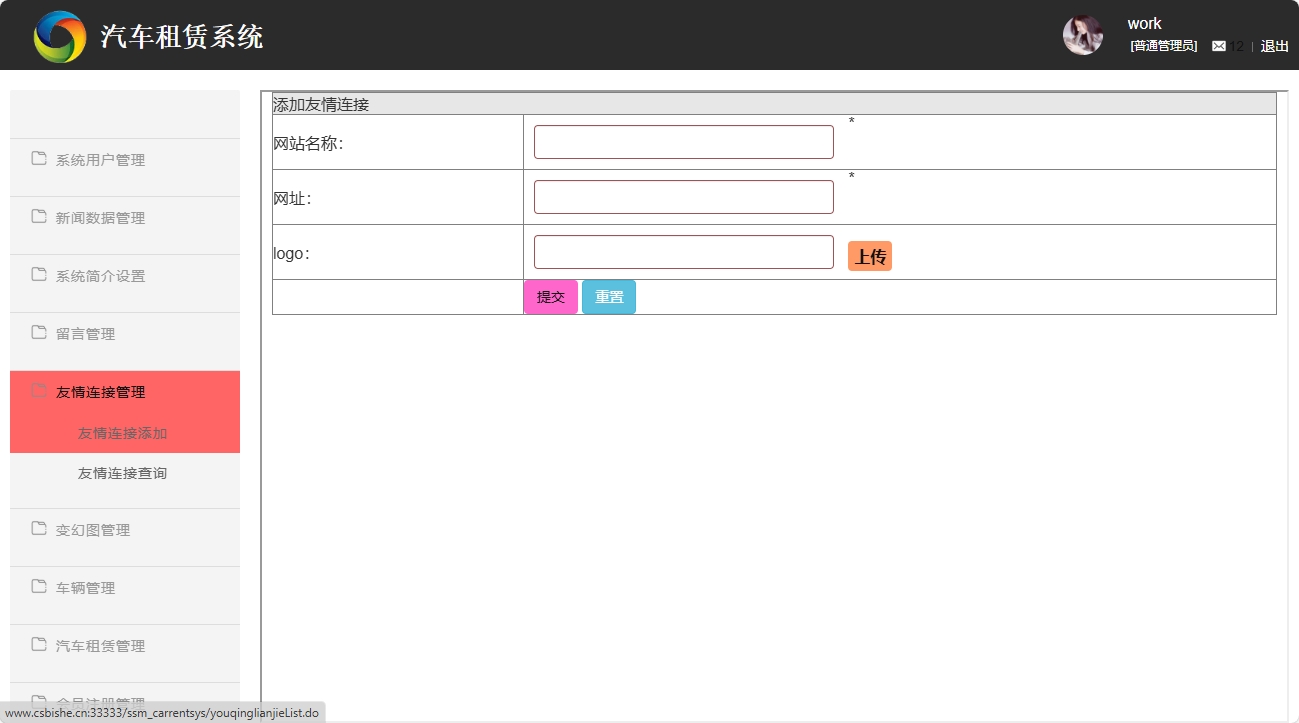The image size is (1299, 723).
Task: Click the [普通管理员] role label
Action: point(1163,46)
